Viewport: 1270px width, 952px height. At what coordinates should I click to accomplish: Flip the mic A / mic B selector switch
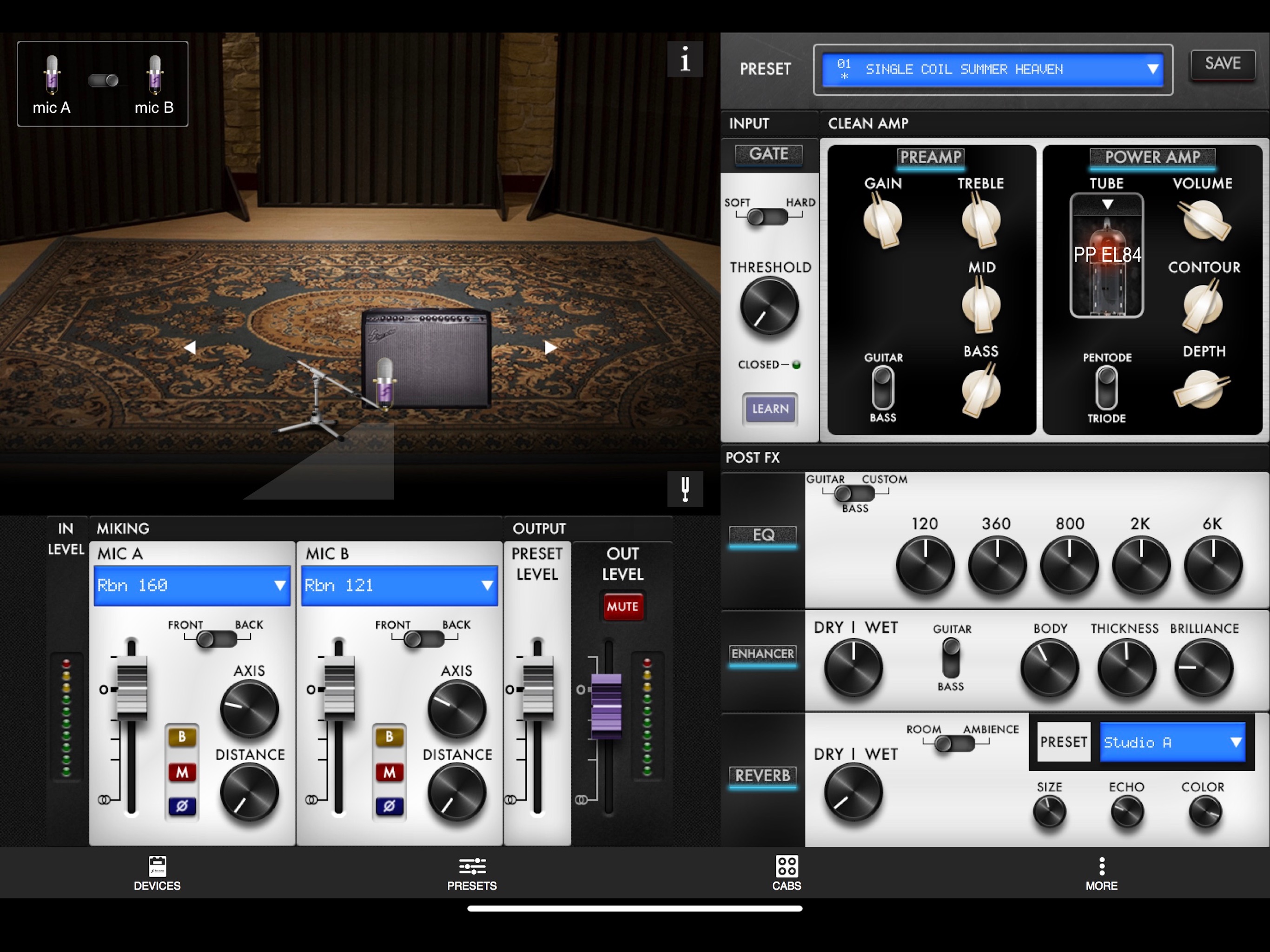103,80
